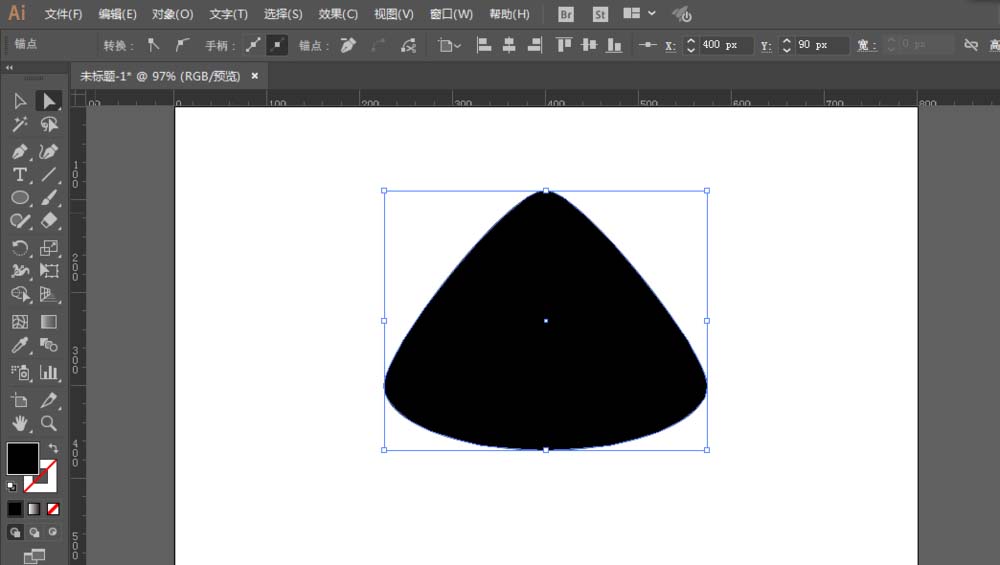The image size is (1000, 565).
Task: Increment the X coordinate stepper
Action: point(690,41)
